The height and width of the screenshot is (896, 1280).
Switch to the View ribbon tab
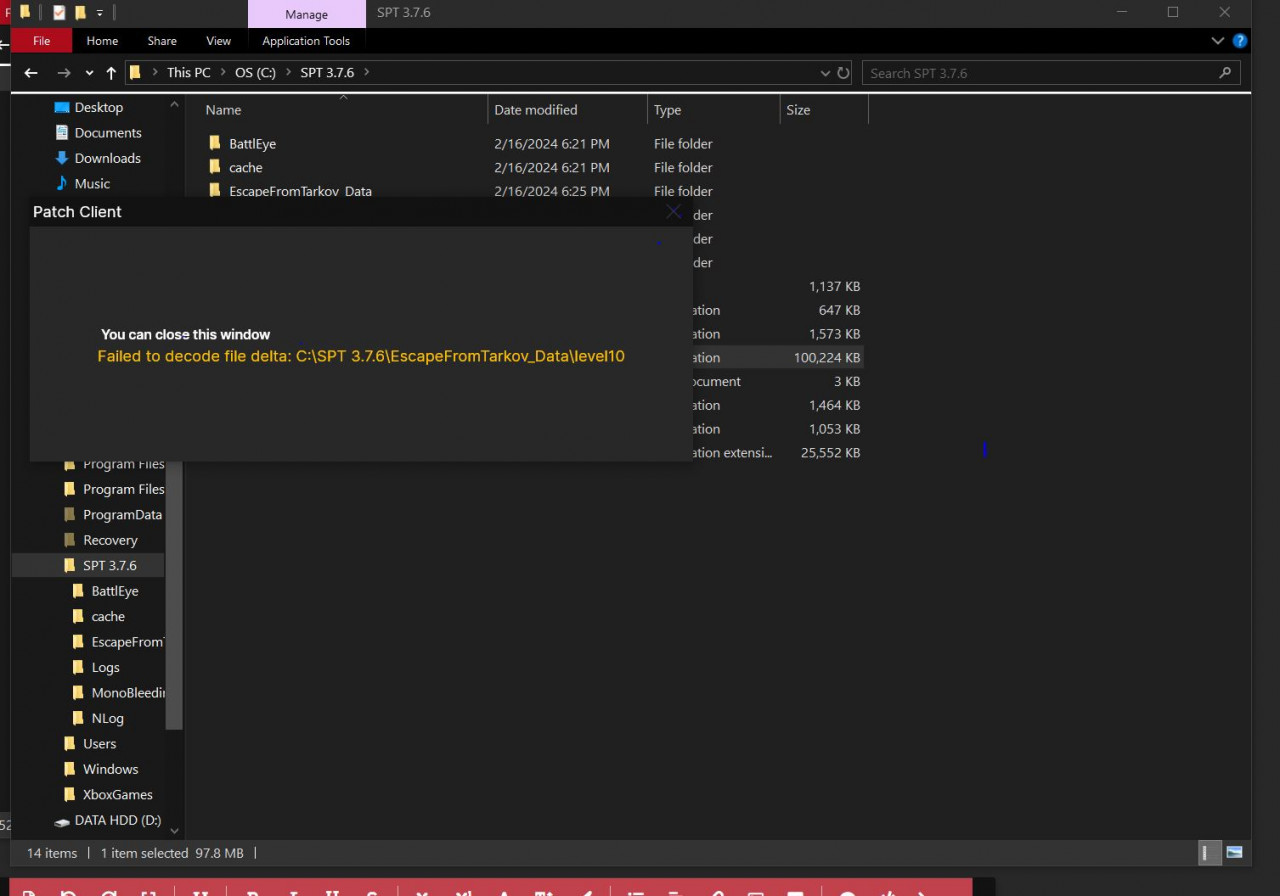[218, 41]
